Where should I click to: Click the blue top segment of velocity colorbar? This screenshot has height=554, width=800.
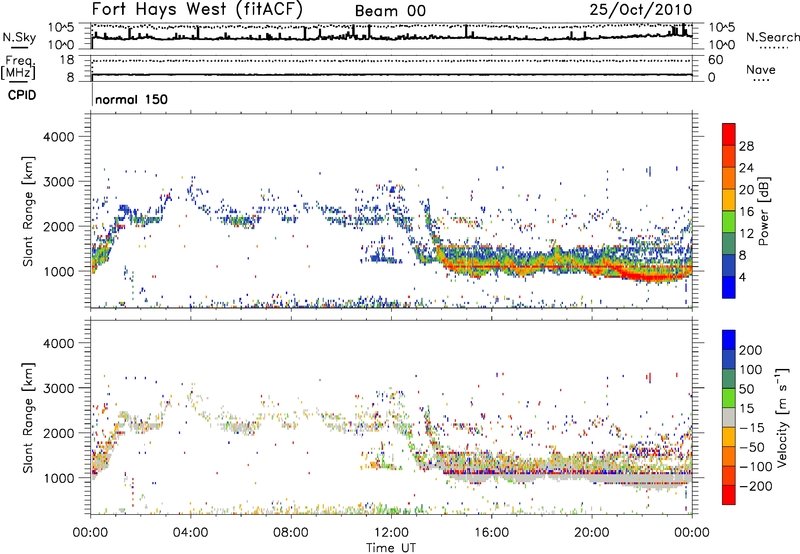pos(729,340)
